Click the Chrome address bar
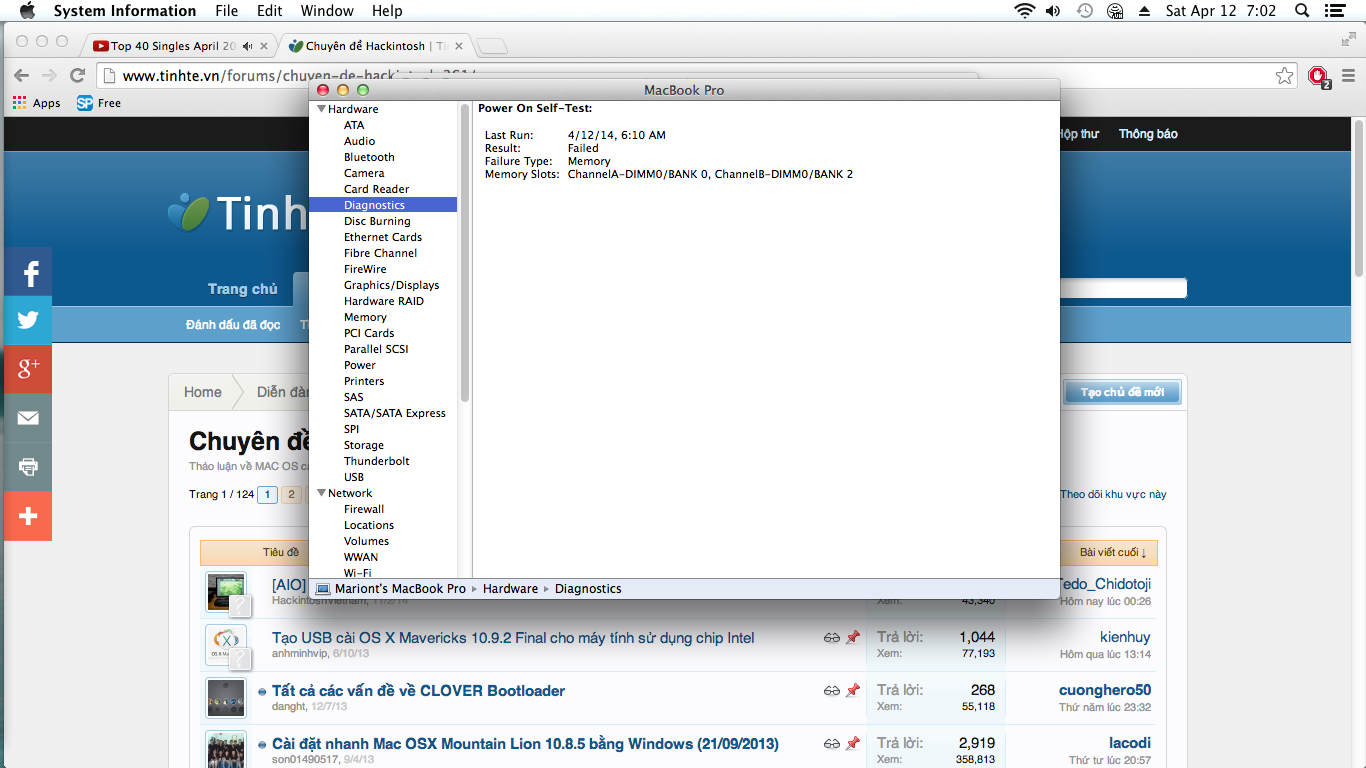This screenshot has height=768, width=1366. click(697, 76)
